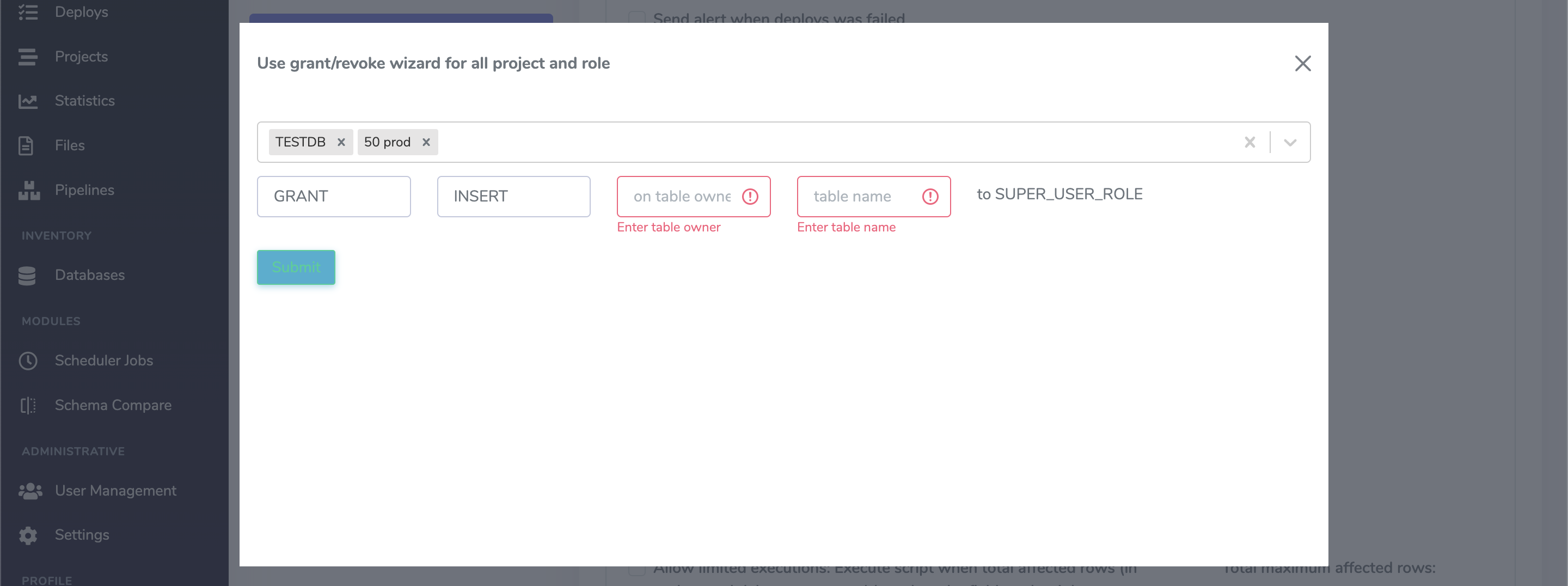Go to Deploys in the sidebar
The width and height of the screenshot is (1568, 586).
(x=81, y=12)
